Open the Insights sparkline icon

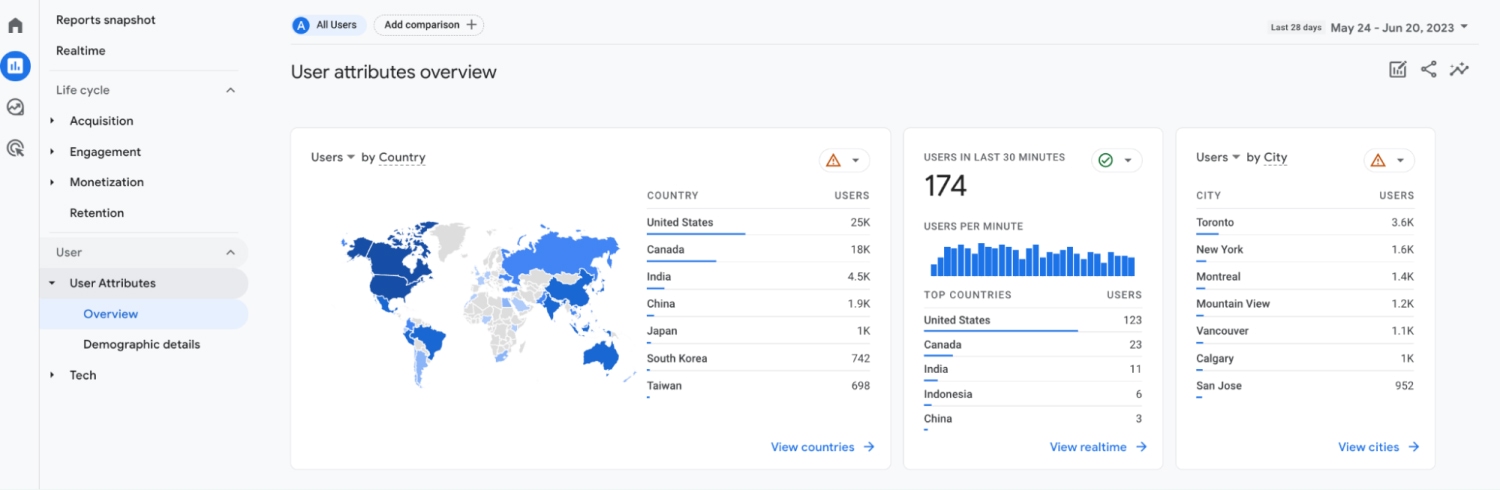[1459, 69]
